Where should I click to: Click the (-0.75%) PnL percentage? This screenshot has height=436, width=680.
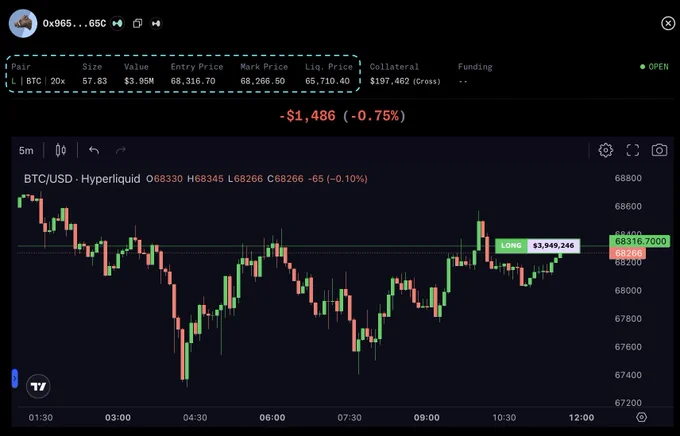374,116
